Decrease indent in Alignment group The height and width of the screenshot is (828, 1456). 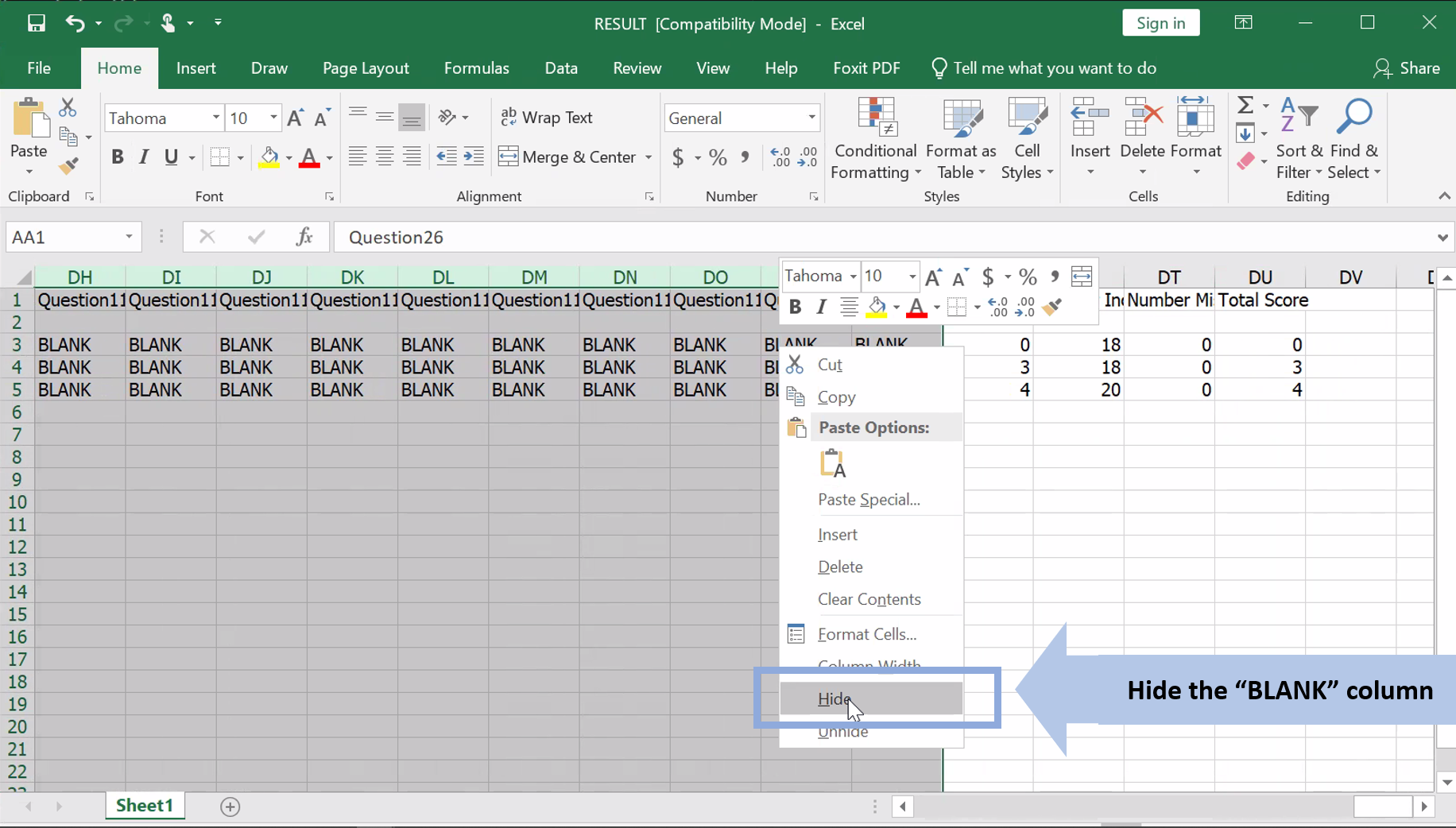click(447, 157)
